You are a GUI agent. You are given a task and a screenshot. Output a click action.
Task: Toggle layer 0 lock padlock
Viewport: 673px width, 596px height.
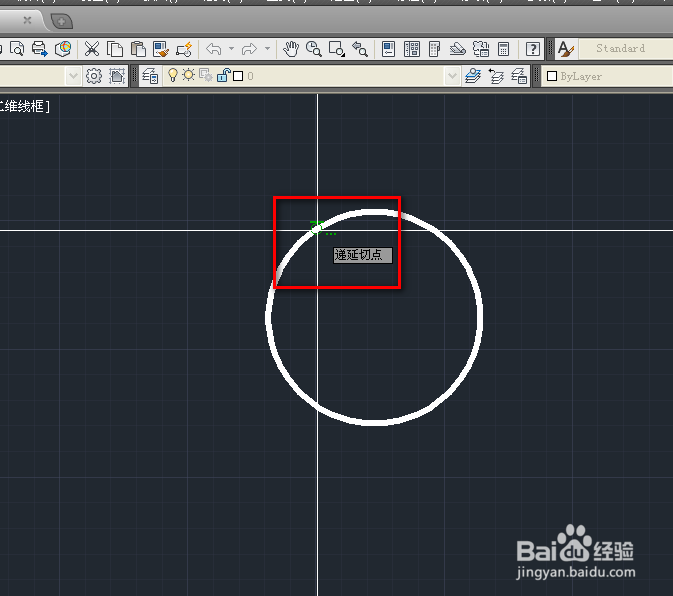[223, 75]
